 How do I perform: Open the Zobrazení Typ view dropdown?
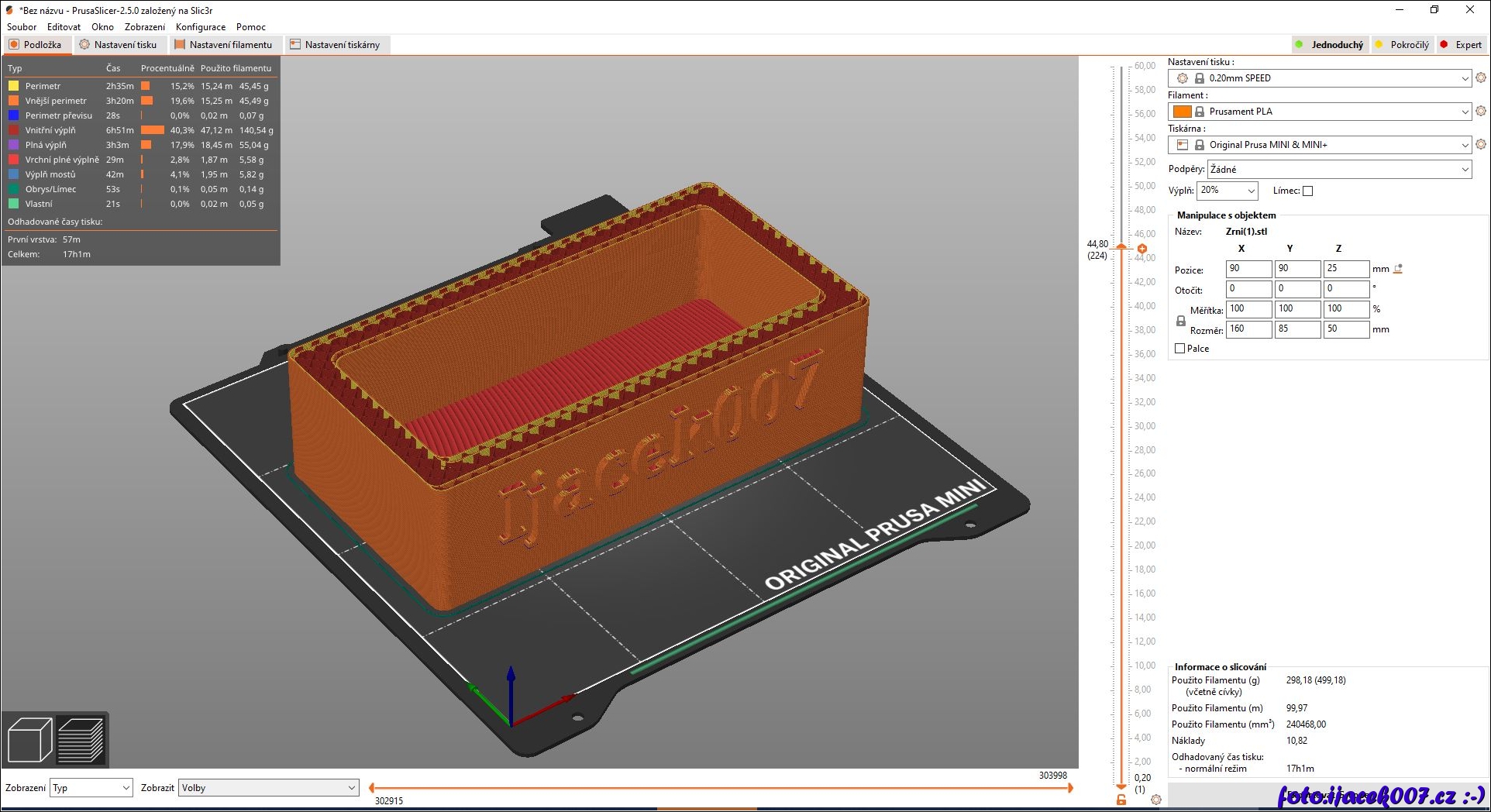(x=91, y=788)
